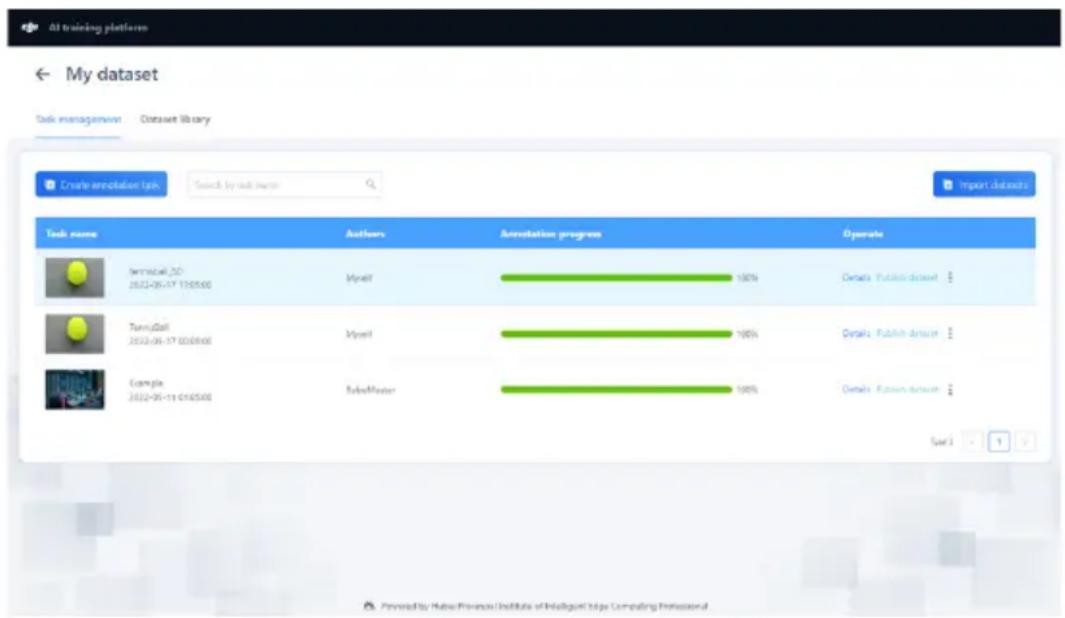
Task: Open more options menu for Example row
Action: pos(950,390)
